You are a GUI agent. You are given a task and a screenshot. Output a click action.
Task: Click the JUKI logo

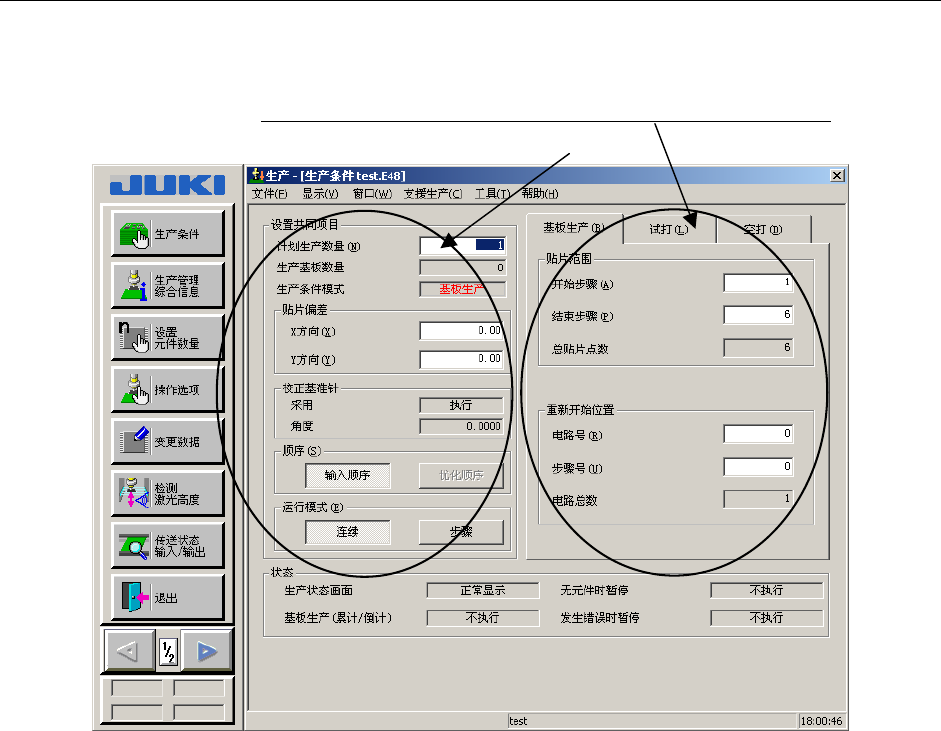[x=167, y=185]
